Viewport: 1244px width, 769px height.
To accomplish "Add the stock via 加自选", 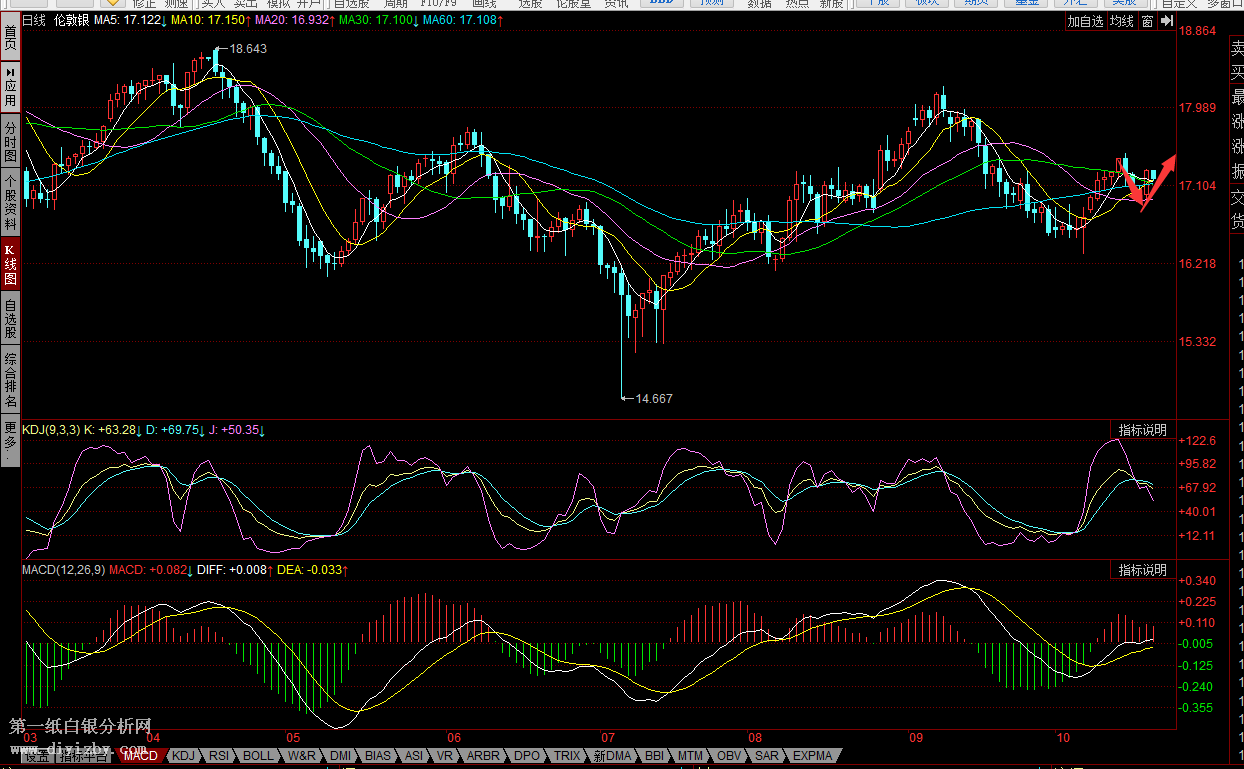I will pos(1085,21).
